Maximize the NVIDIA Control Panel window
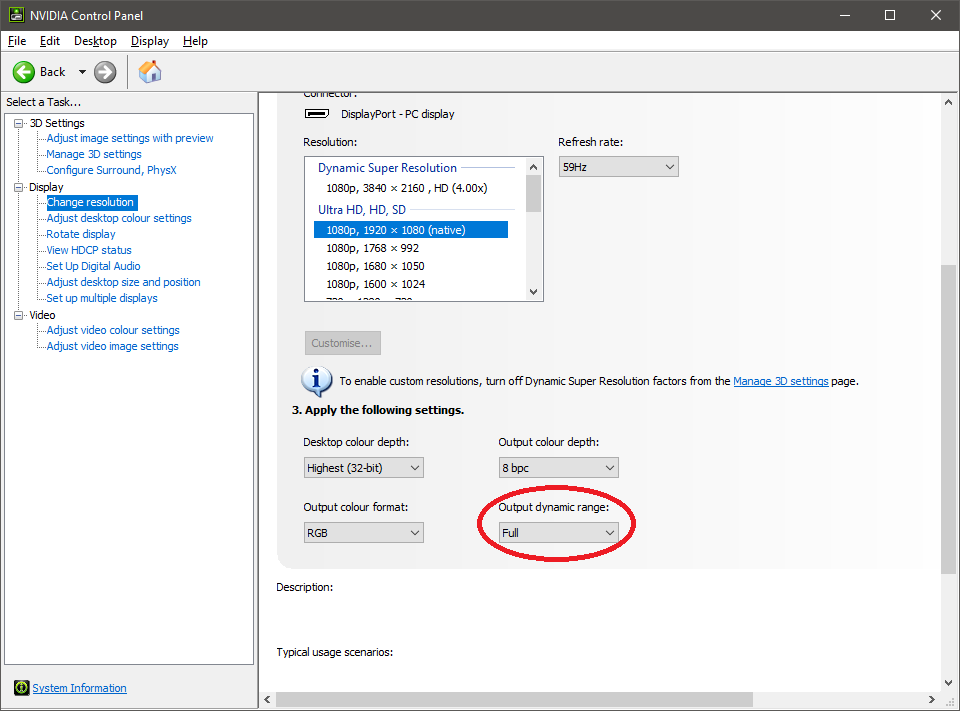960x711 pixels. [890, 15]
